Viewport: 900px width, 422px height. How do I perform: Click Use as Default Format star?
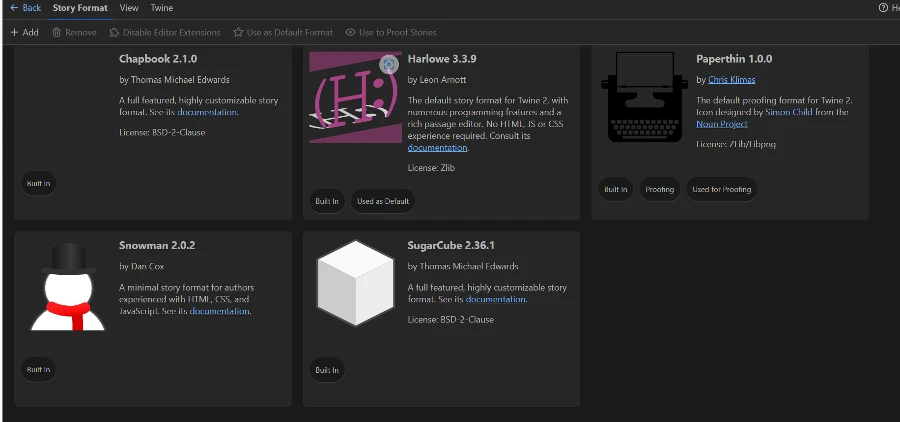239,32
